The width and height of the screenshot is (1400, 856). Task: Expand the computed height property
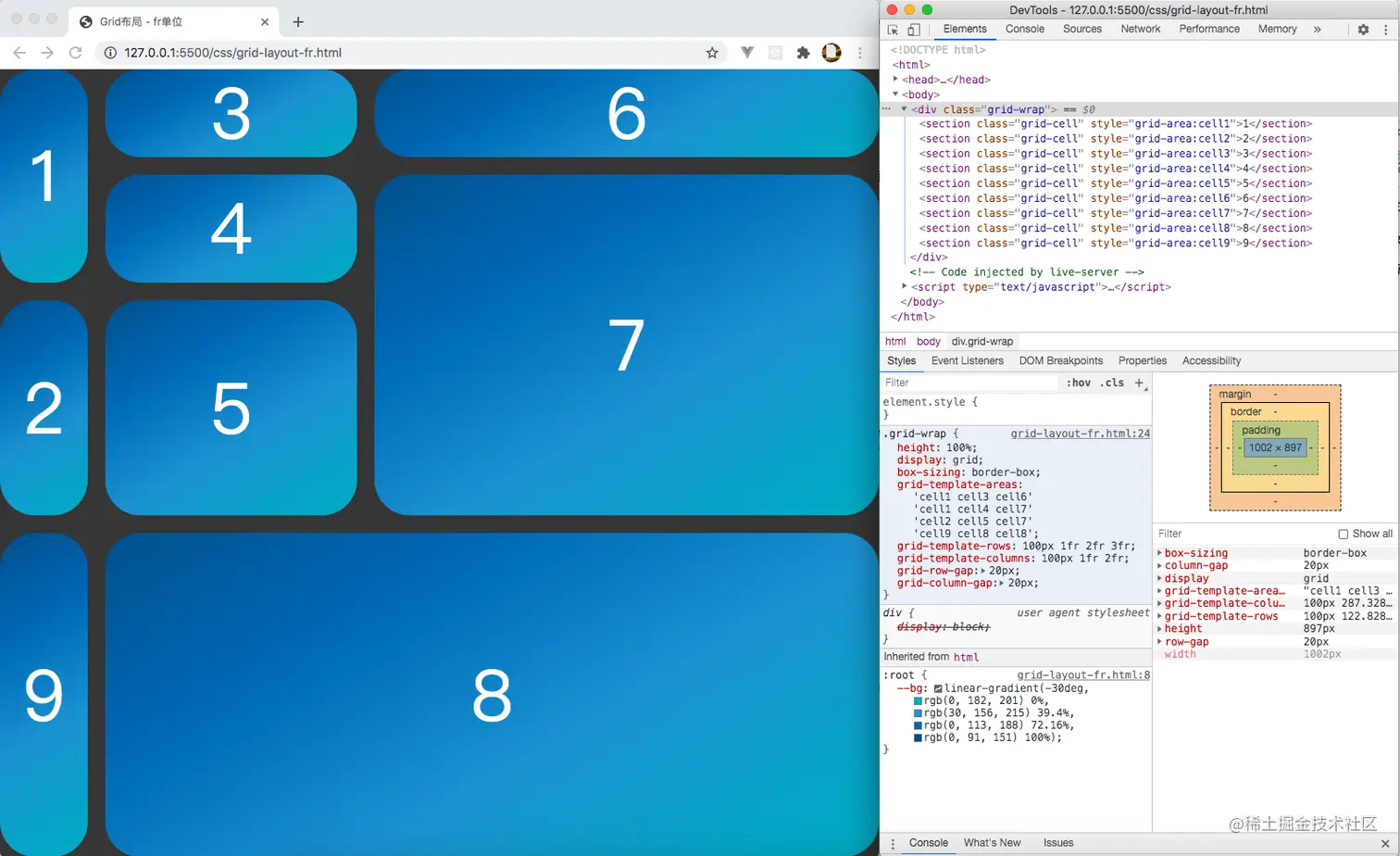pyautogui.click(x=1159, y=629)
